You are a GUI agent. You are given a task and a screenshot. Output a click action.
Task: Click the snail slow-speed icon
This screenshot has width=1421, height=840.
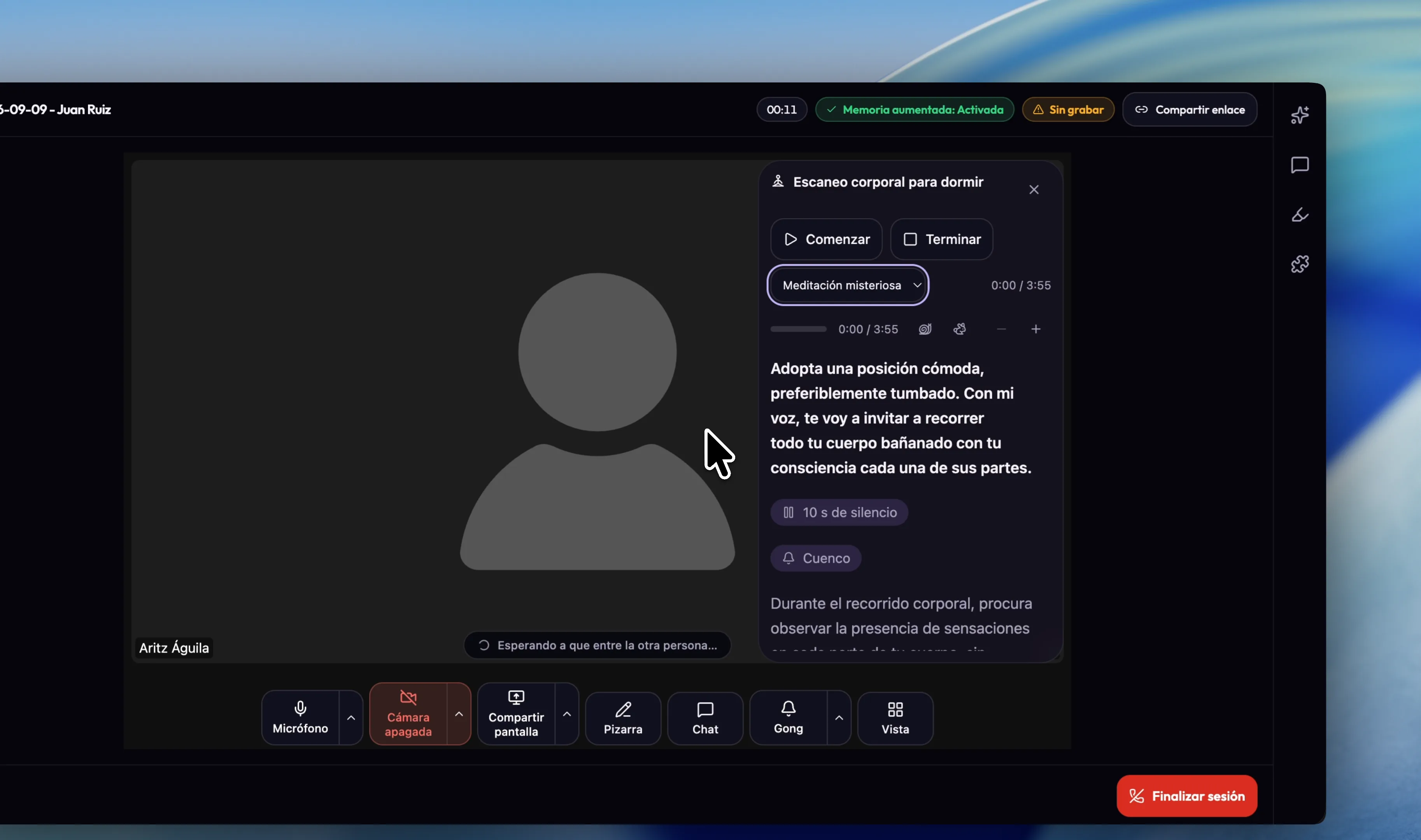point(925,329)
